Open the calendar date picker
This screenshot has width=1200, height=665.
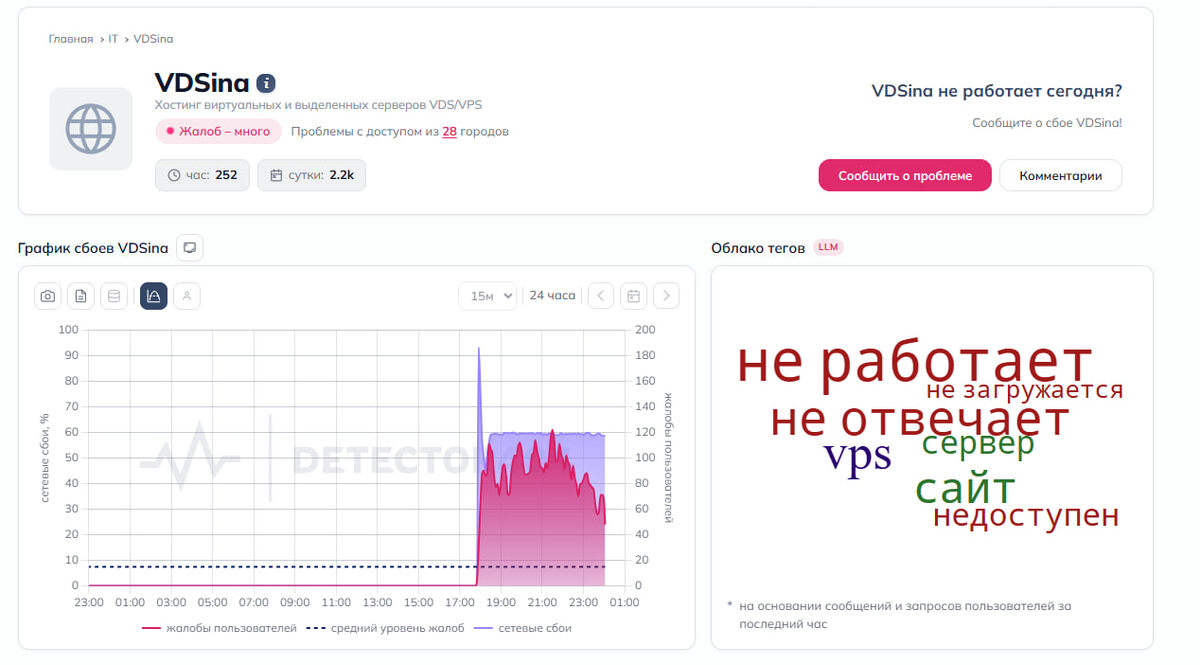click(633, 296)
